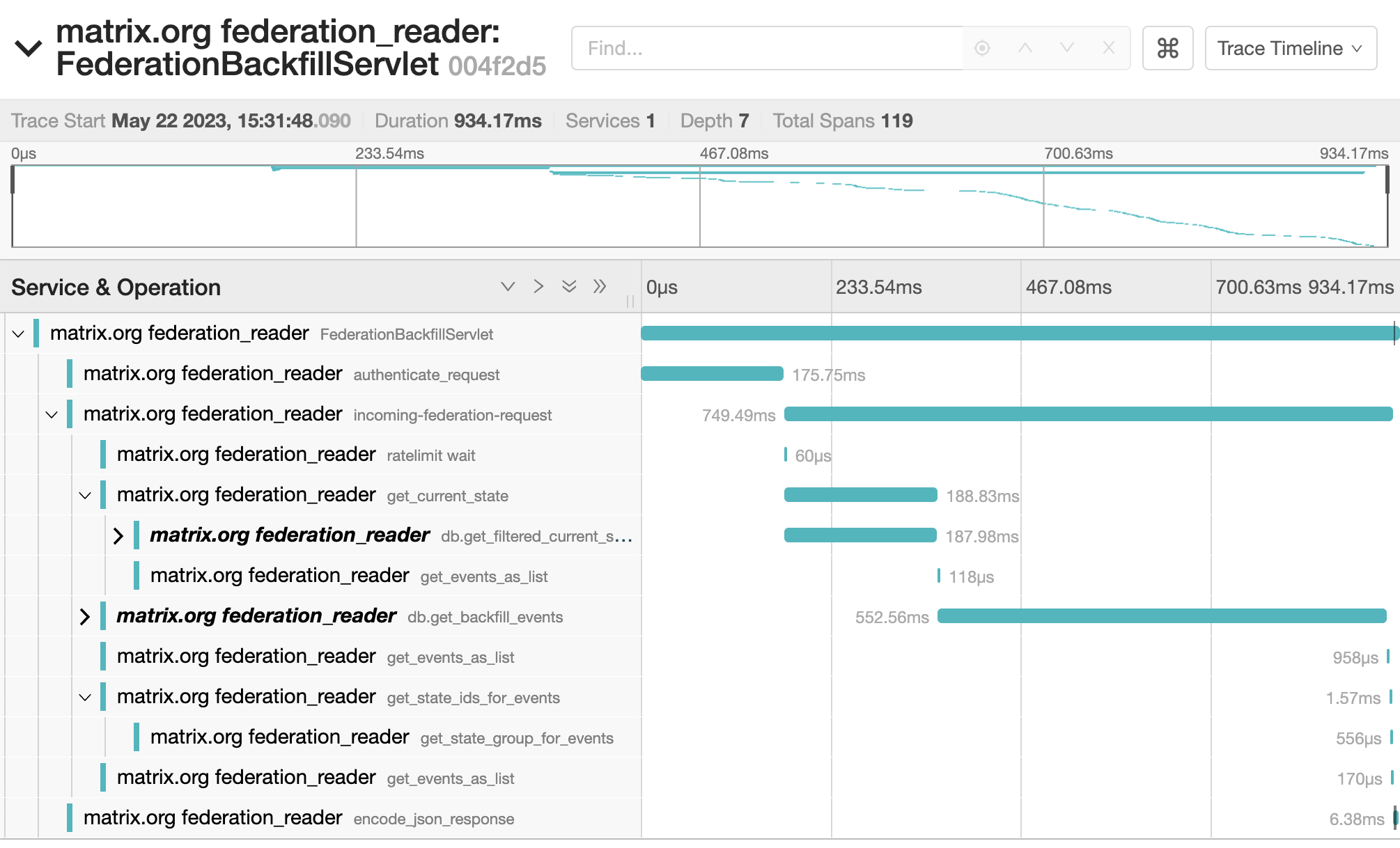1400x848 pixels.
Task: Jump to next search match with down arrow
Action: 1066,48
